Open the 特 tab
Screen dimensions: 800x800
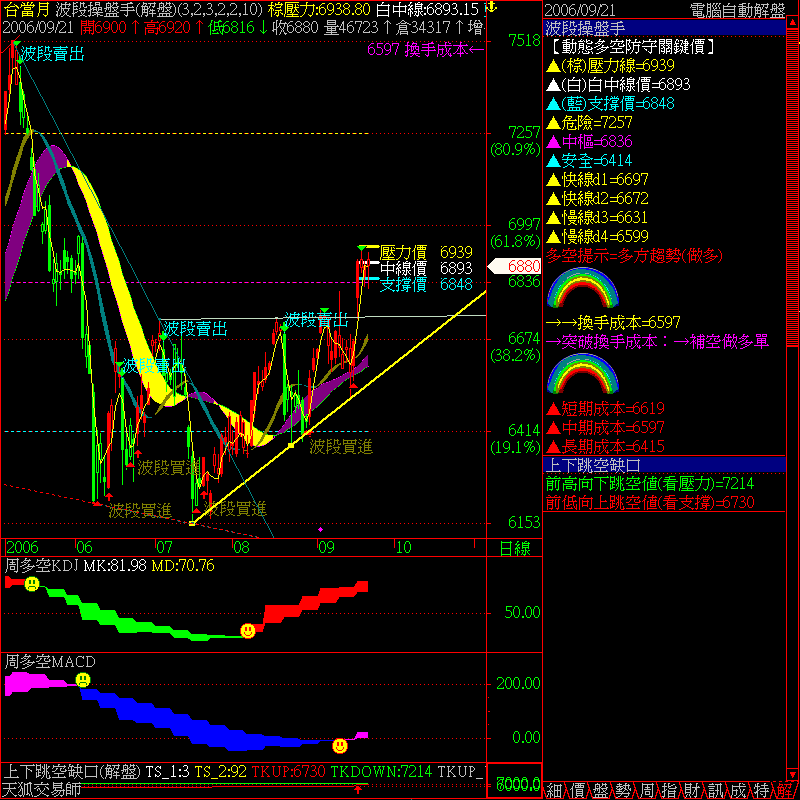pos(761,790)
